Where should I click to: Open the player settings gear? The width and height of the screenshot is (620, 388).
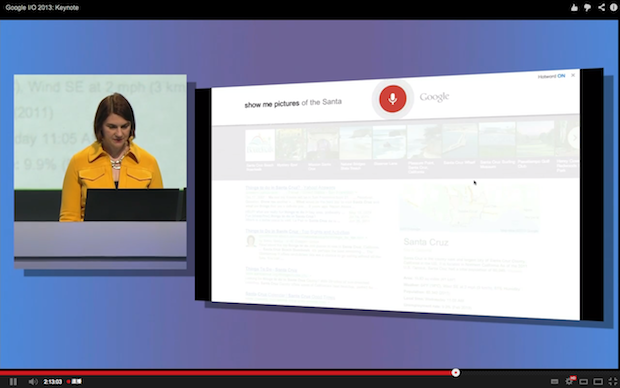click(x=570, y=381)
